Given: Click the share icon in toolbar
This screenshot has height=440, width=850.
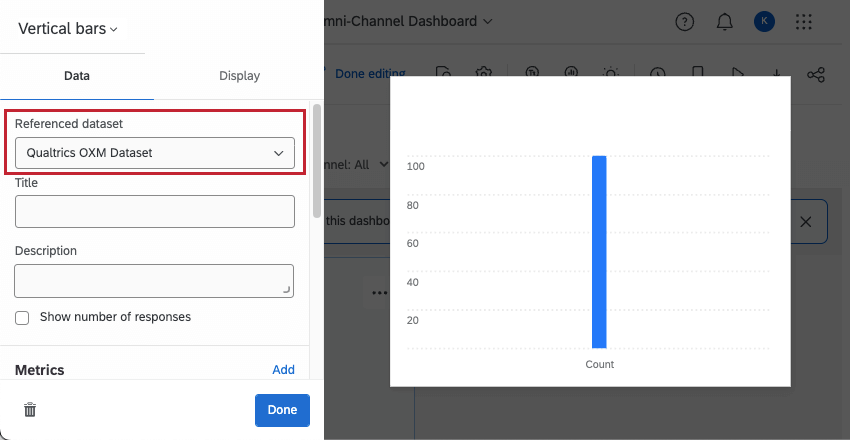Looking at the screenshot, I should 816,75.
